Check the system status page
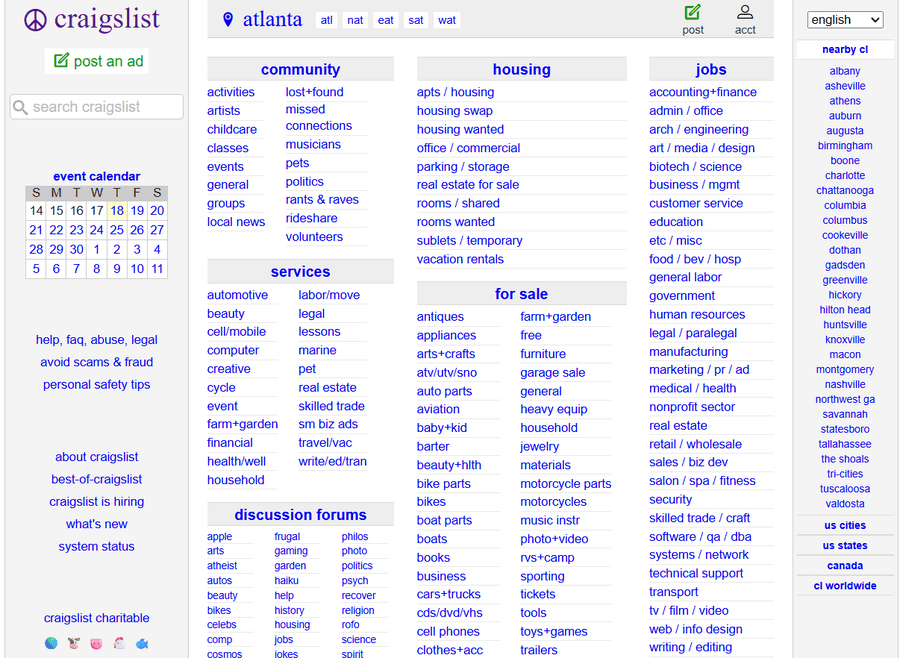Viewport: 900px width, 658px height. pyautogui.click(x=96, y=547)
